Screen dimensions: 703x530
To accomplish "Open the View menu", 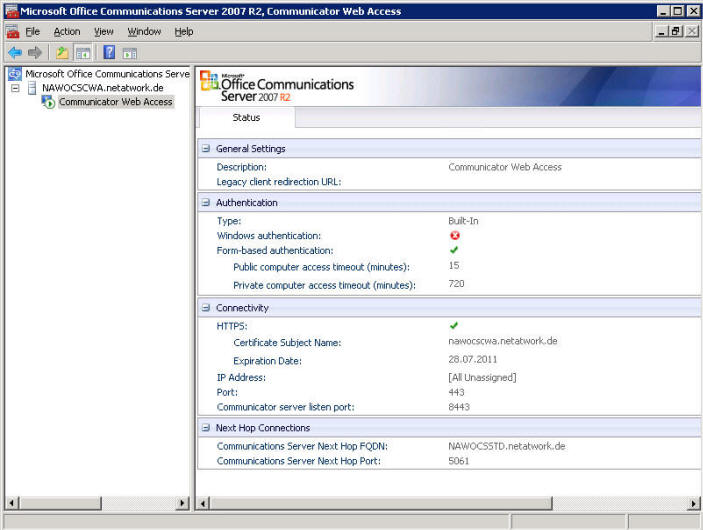I will tap(104, 32).
